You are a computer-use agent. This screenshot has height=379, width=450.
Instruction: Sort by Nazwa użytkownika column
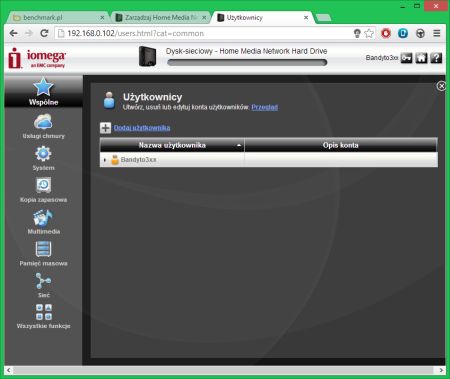(172, 145)
